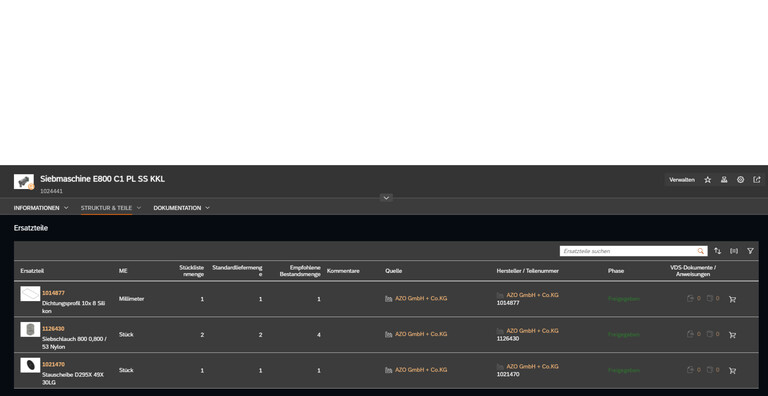
Task: Open spare part link 1126430
Action: [x=53, y=329]
